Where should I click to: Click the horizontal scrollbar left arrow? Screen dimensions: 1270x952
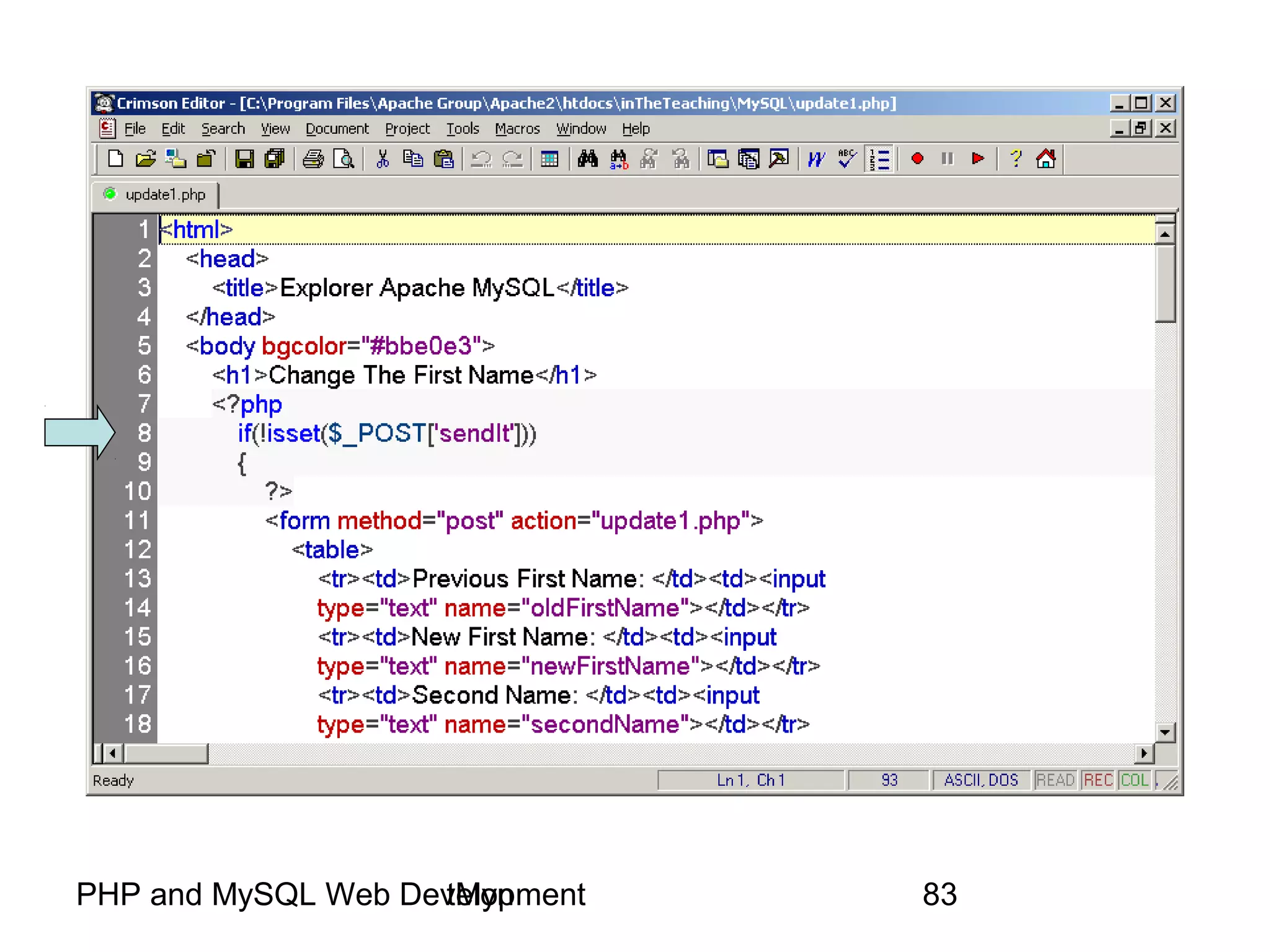(x=112, y=754)
